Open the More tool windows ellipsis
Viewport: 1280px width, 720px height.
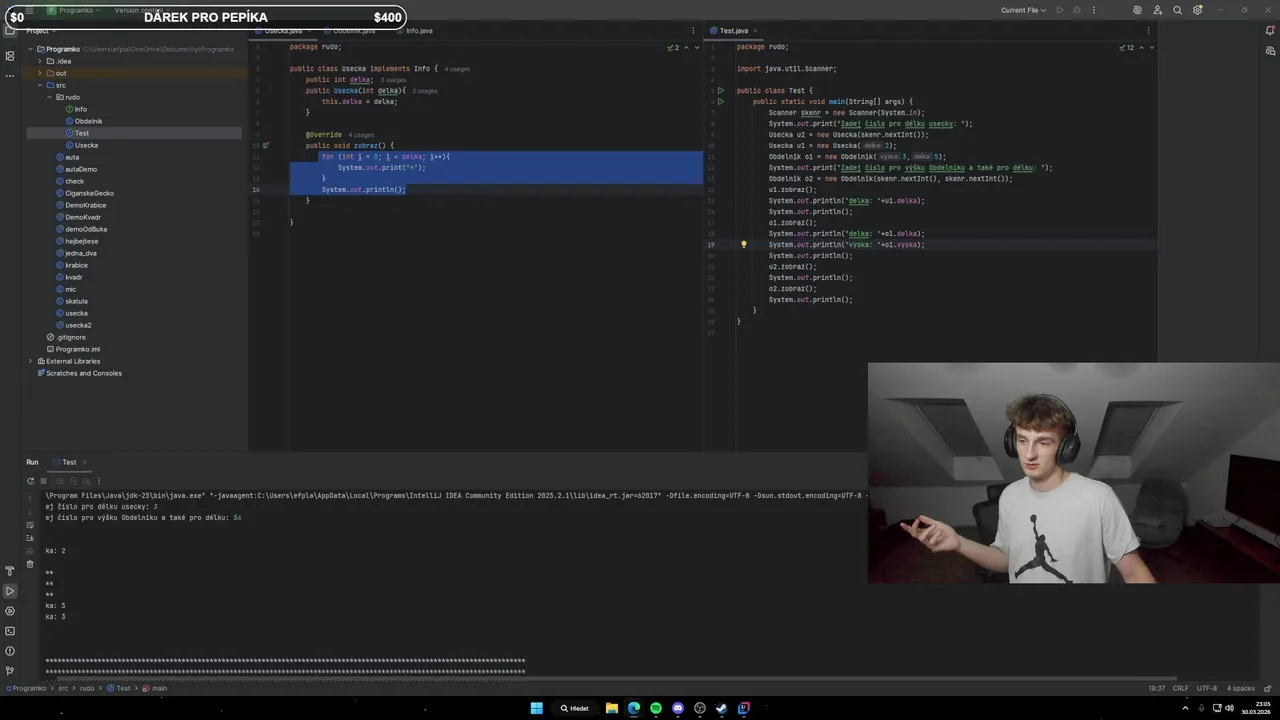click(10, 75)
